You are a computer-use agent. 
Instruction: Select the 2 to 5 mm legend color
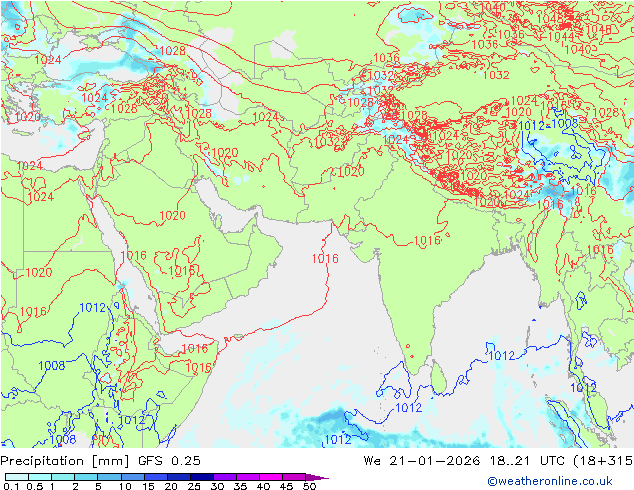pos(86,477)
